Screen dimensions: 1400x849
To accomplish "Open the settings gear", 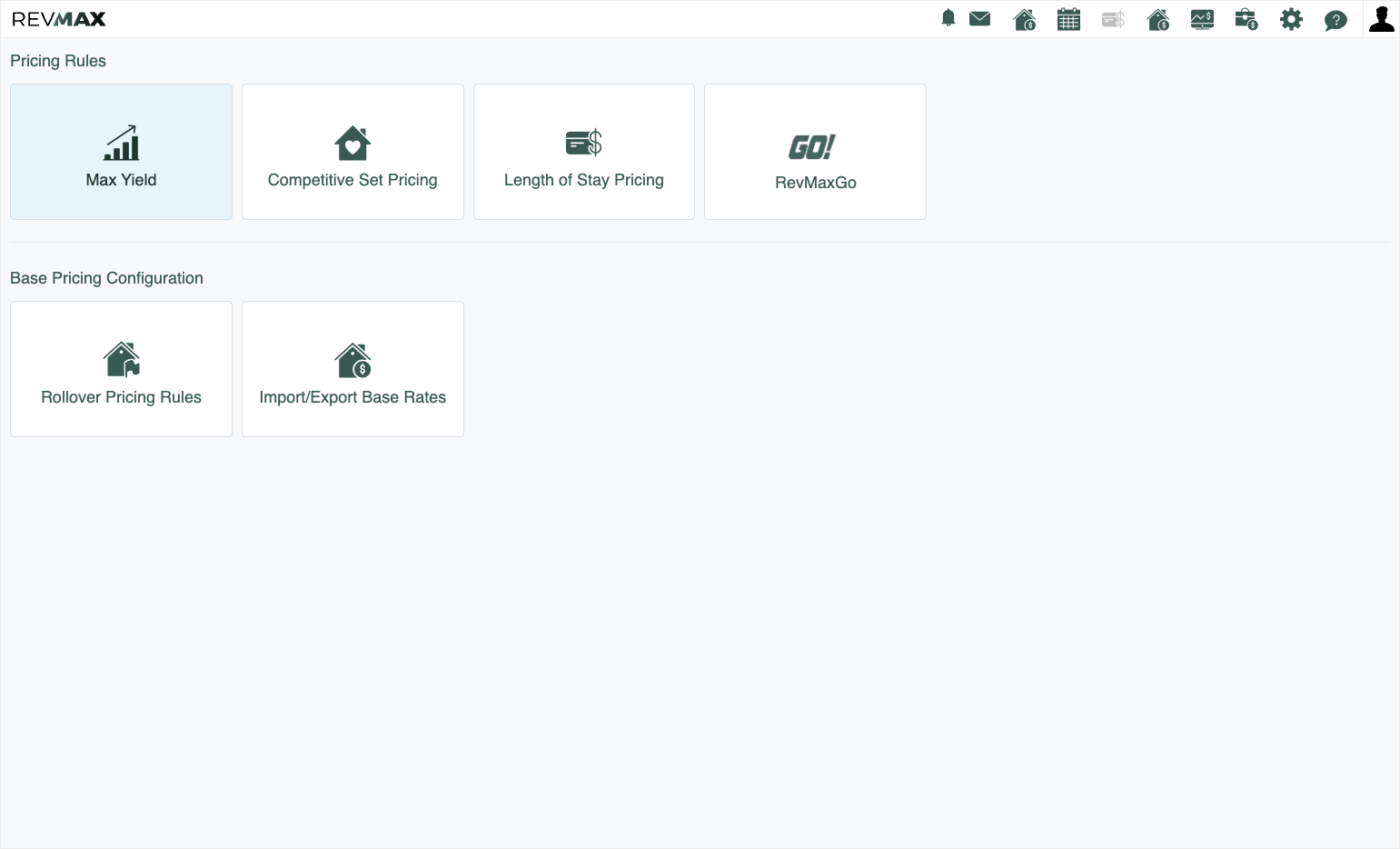I will 1291,19.
